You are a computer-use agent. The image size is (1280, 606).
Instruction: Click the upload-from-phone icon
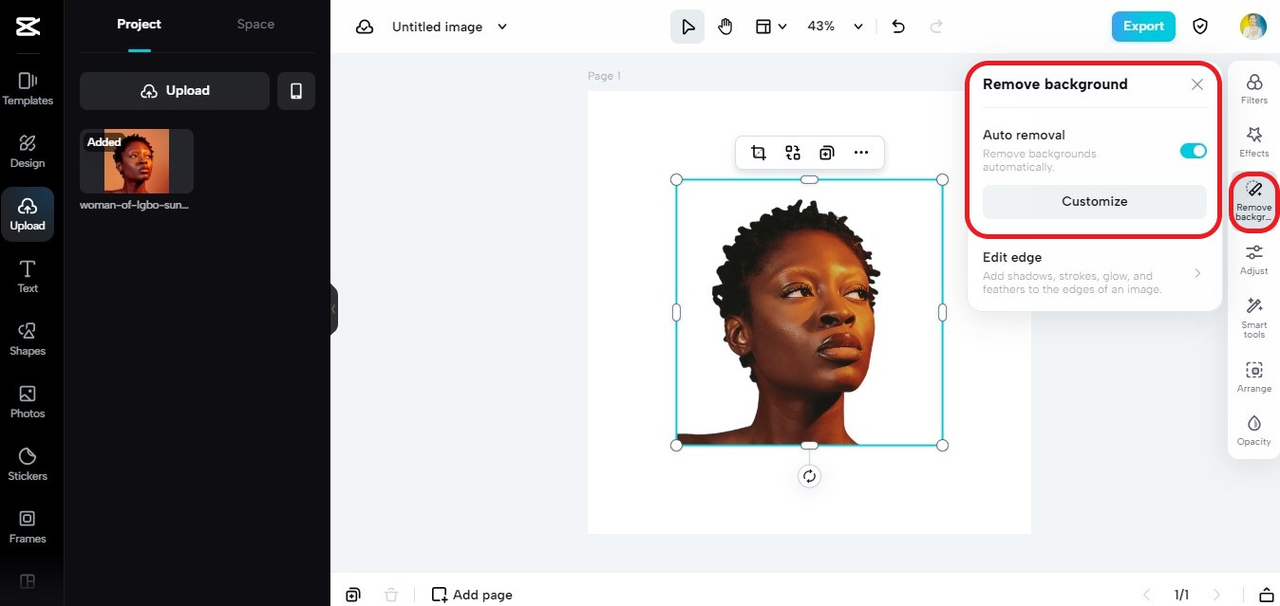(296, 91)
